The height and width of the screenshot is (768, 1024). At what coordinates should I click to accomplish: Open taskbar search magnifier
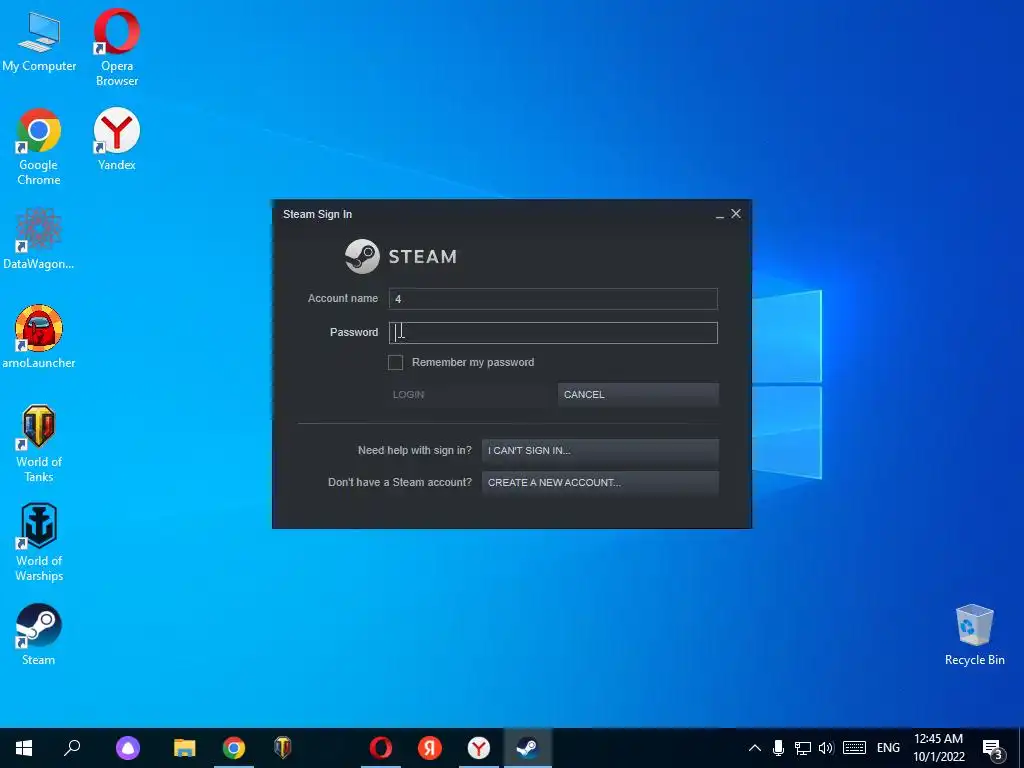[x=72, y=748]
